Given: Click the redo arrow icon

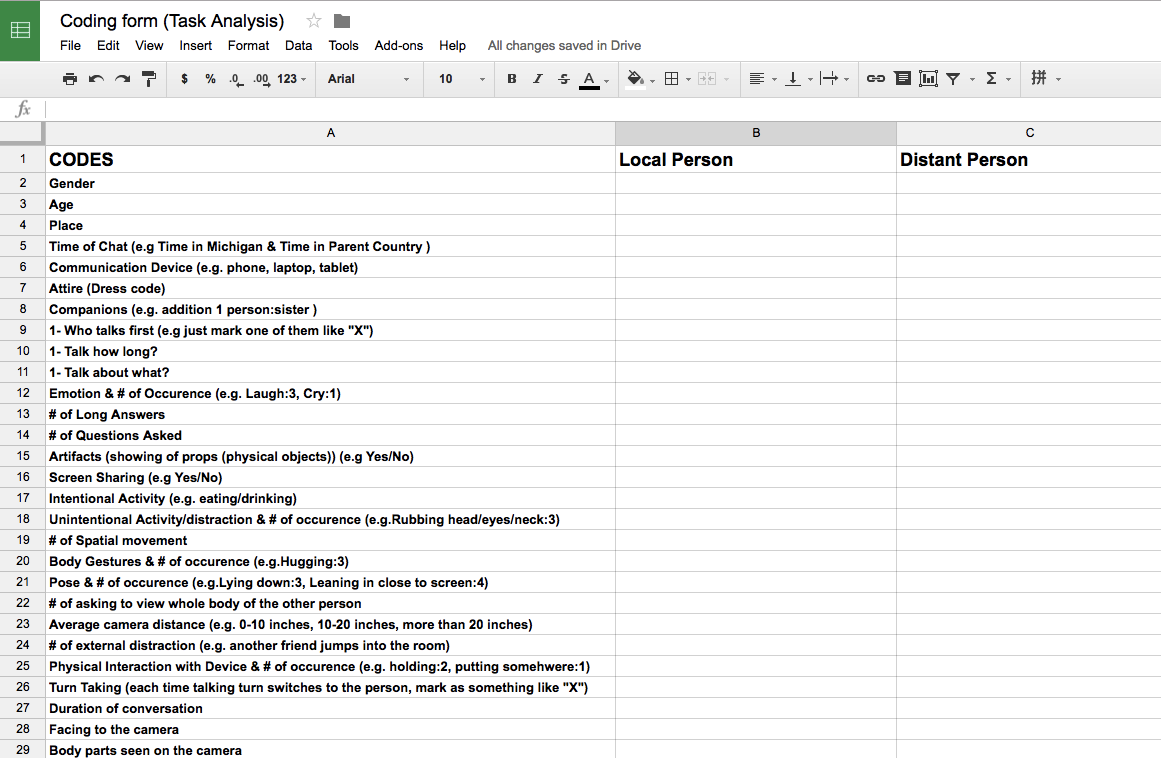Looking at the screenshot, I should click(x=122, y=79).
